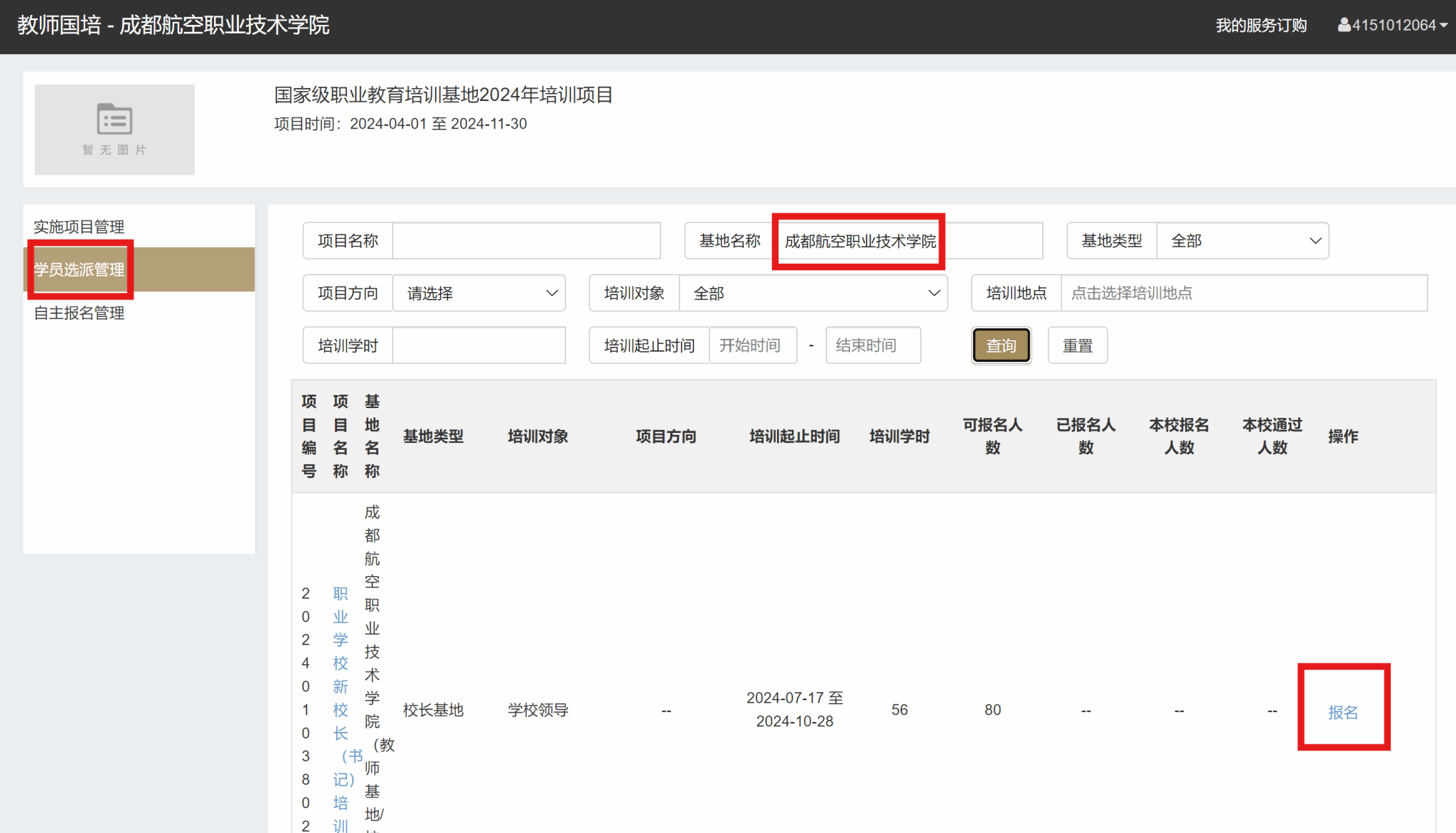Click the 培训起止时间 column header
This screenshot has width=1456, height=833.
pyautogui.click(x=795, y=436)
